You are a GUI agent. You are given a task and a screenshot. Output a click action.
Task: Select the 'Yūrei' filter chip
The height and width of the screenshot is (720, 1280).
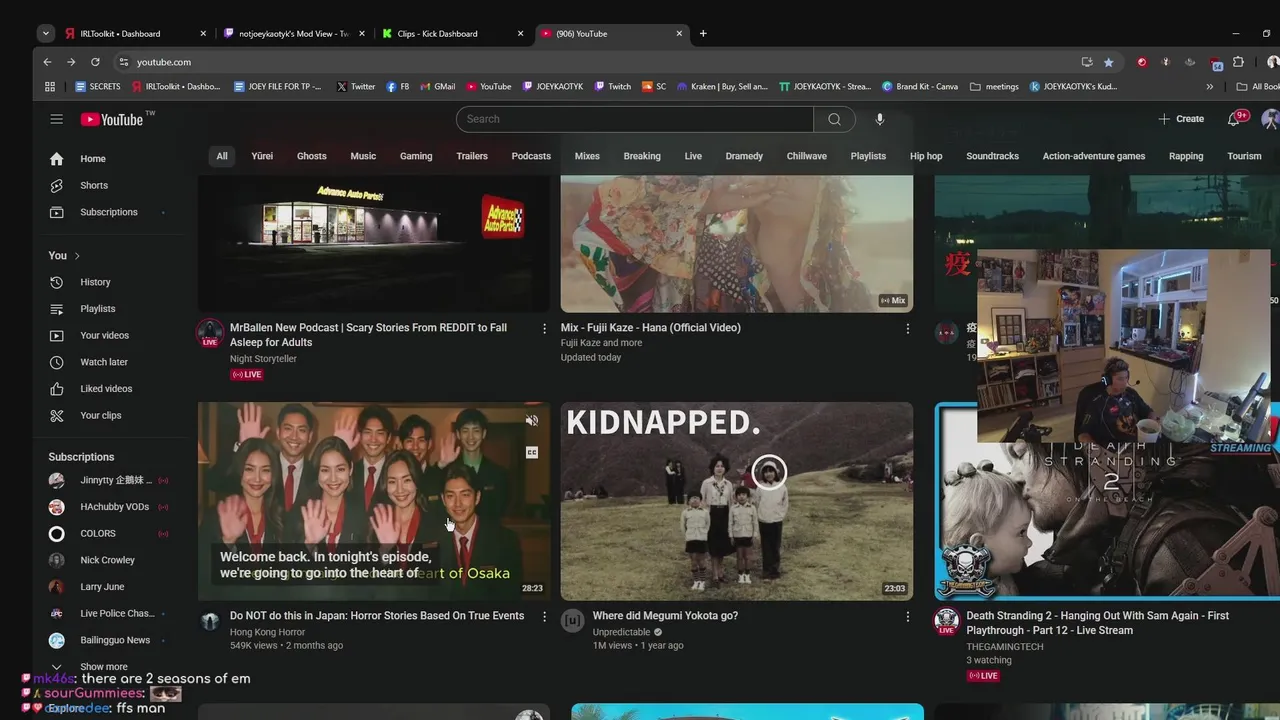(x=262, y=156)
